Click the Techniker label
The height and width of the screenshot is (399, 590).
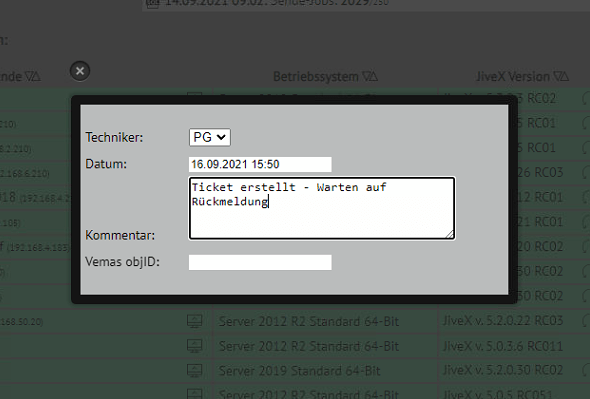pyautogui.click(x=114, y=137)
